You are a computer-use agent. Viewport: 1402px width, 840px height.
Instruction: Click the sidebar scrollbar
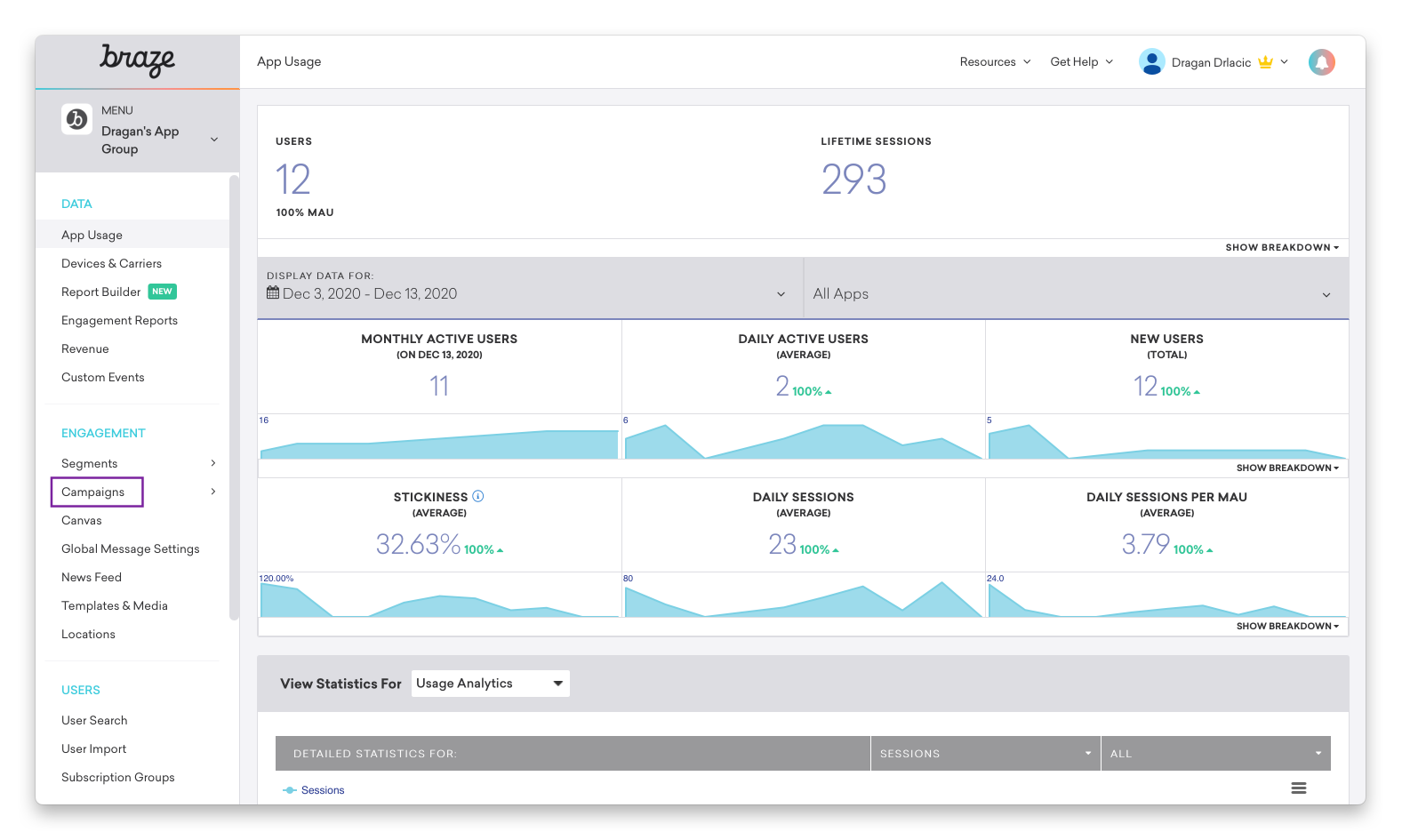point(234,397)
